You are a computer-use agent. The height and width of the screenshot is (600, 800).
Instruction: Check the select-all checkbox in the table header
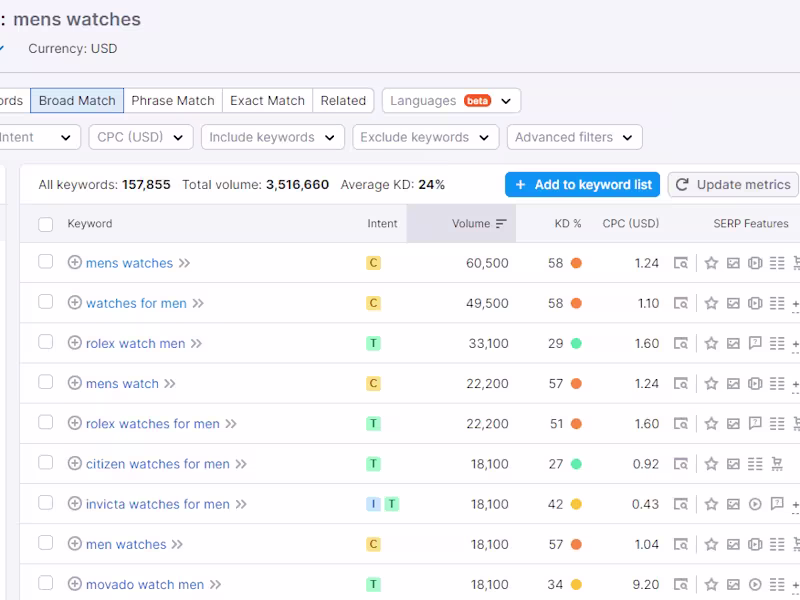pos(45,224)
